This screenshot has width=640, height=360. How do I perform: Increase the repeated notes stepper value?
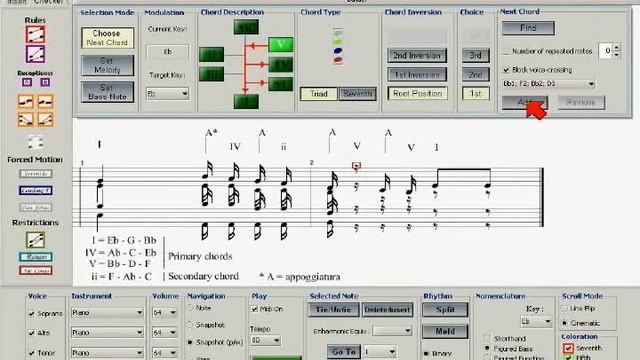pyautogui.click(x=616, y=47)
